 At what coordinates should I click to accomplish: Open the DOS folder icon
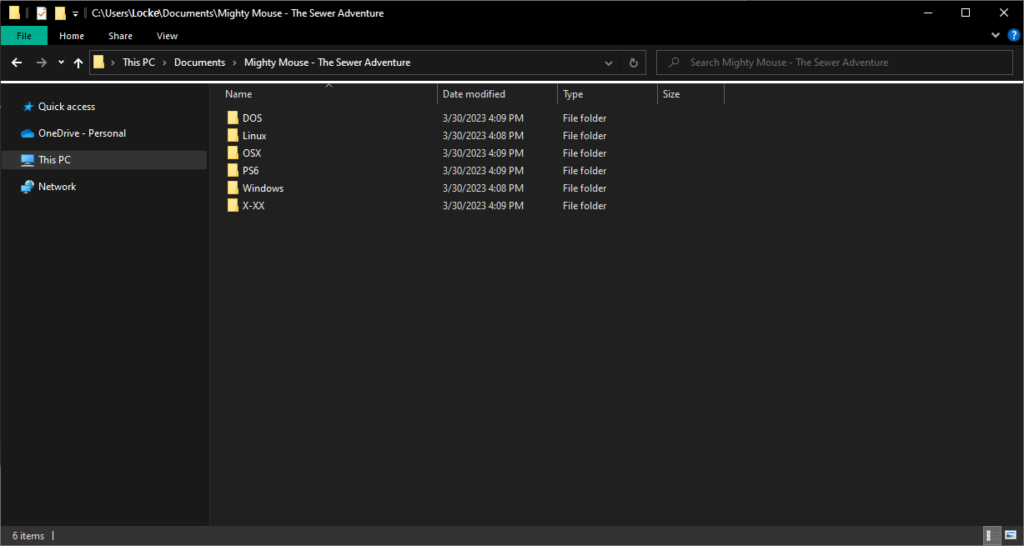point(232,118)
